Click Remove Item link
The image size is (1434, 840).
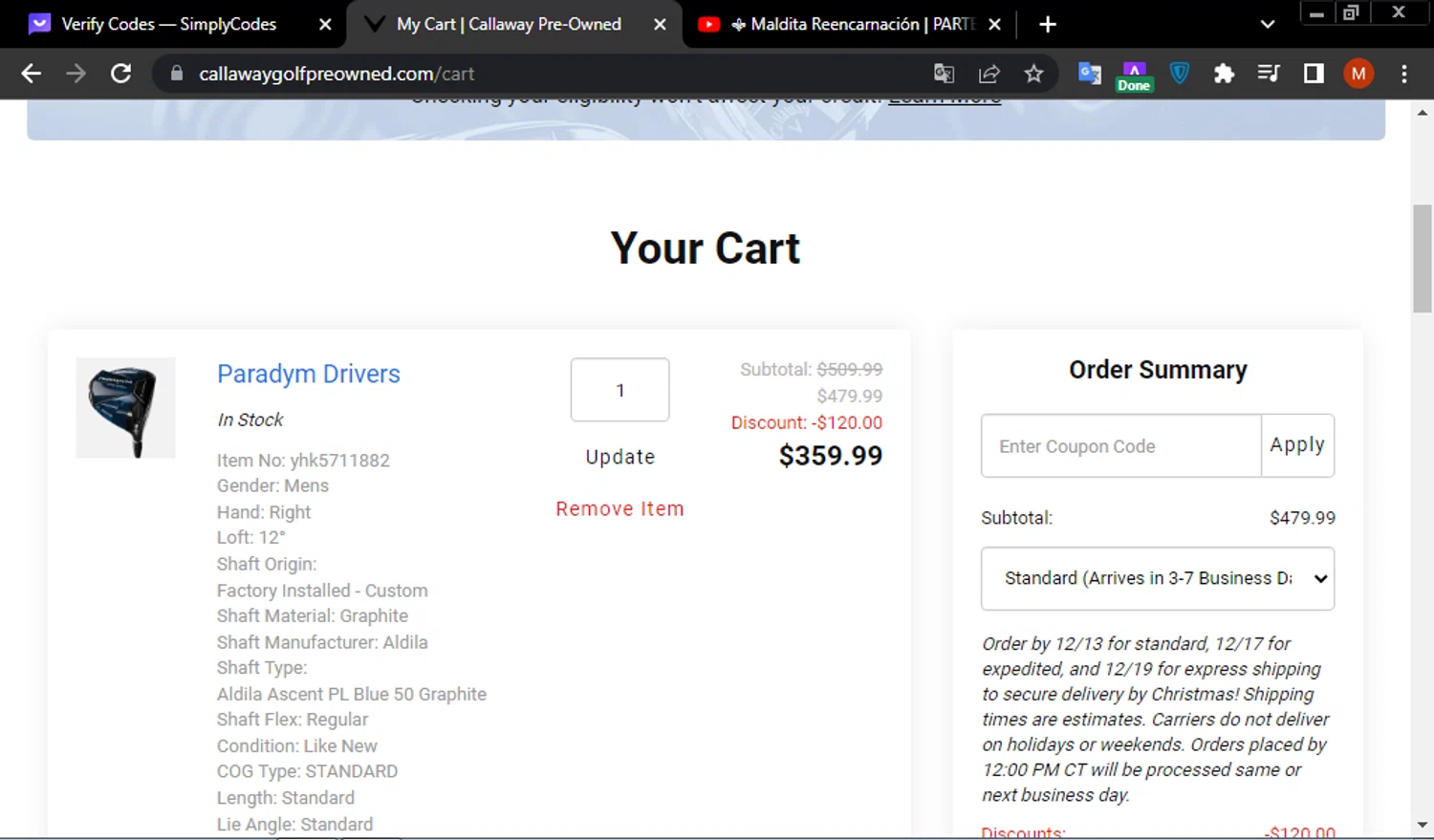click(620, 509)
